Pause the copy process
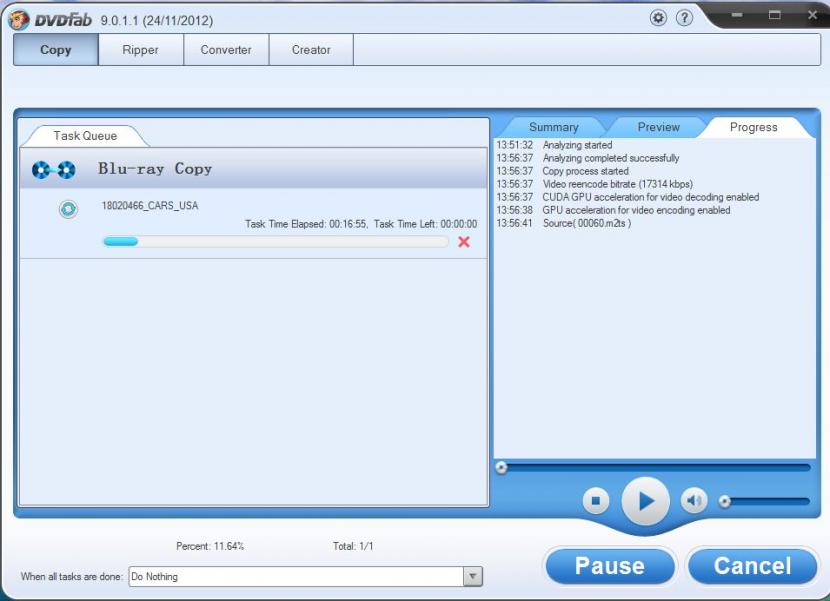 coord(610,566)
